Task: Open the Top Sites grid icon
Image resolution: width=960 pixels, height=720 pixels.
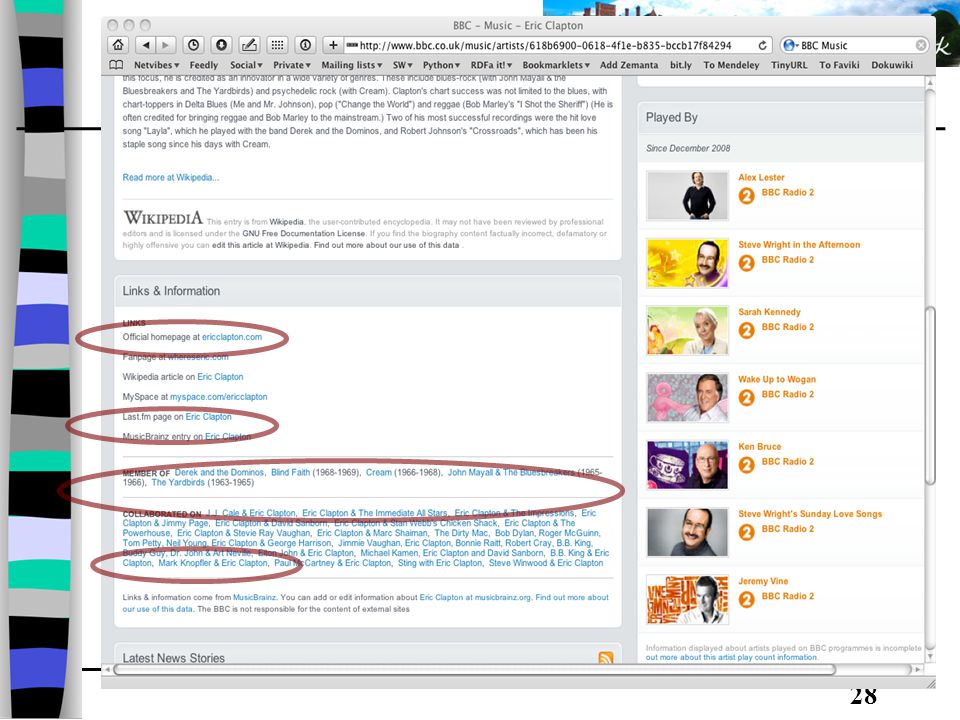Action: [277, 45]
